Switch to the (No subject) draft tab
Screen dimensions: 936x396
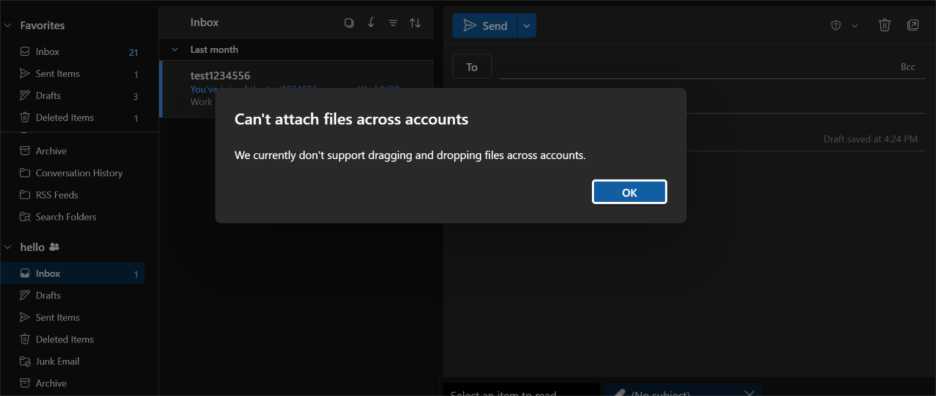[x=683, y=390]
